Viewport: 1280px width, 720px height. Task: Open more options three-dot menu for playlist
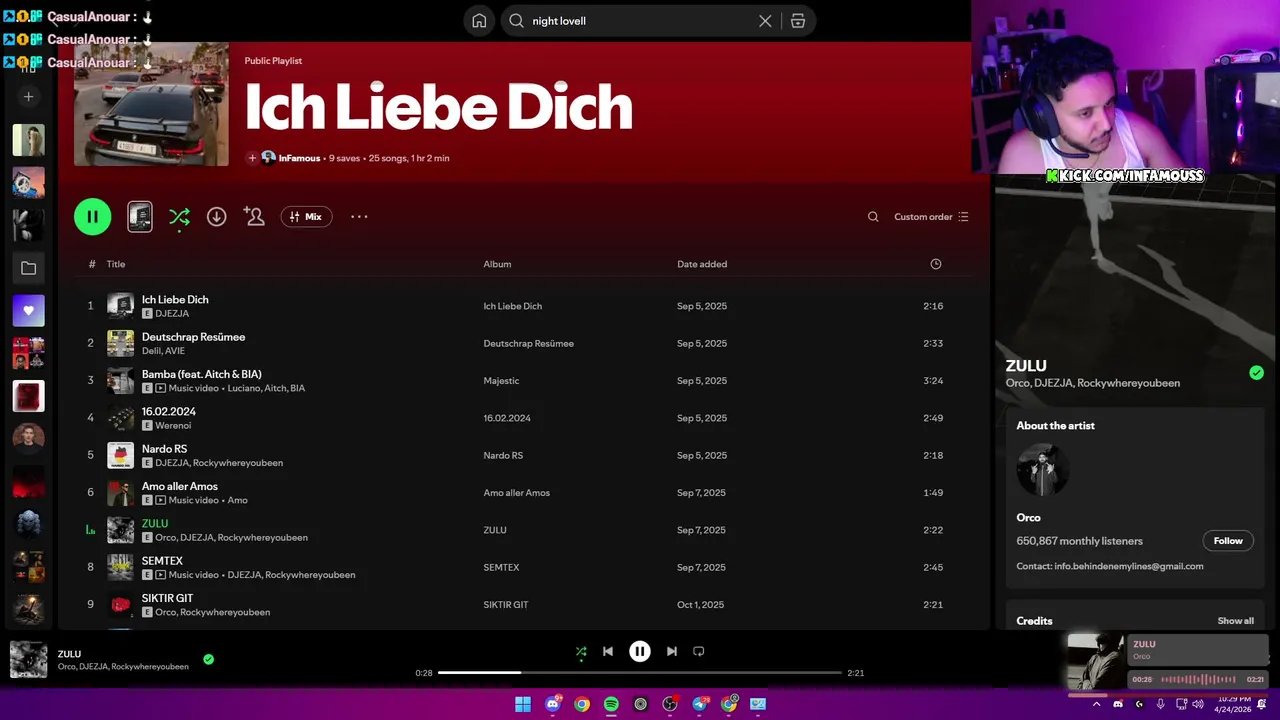359,217
